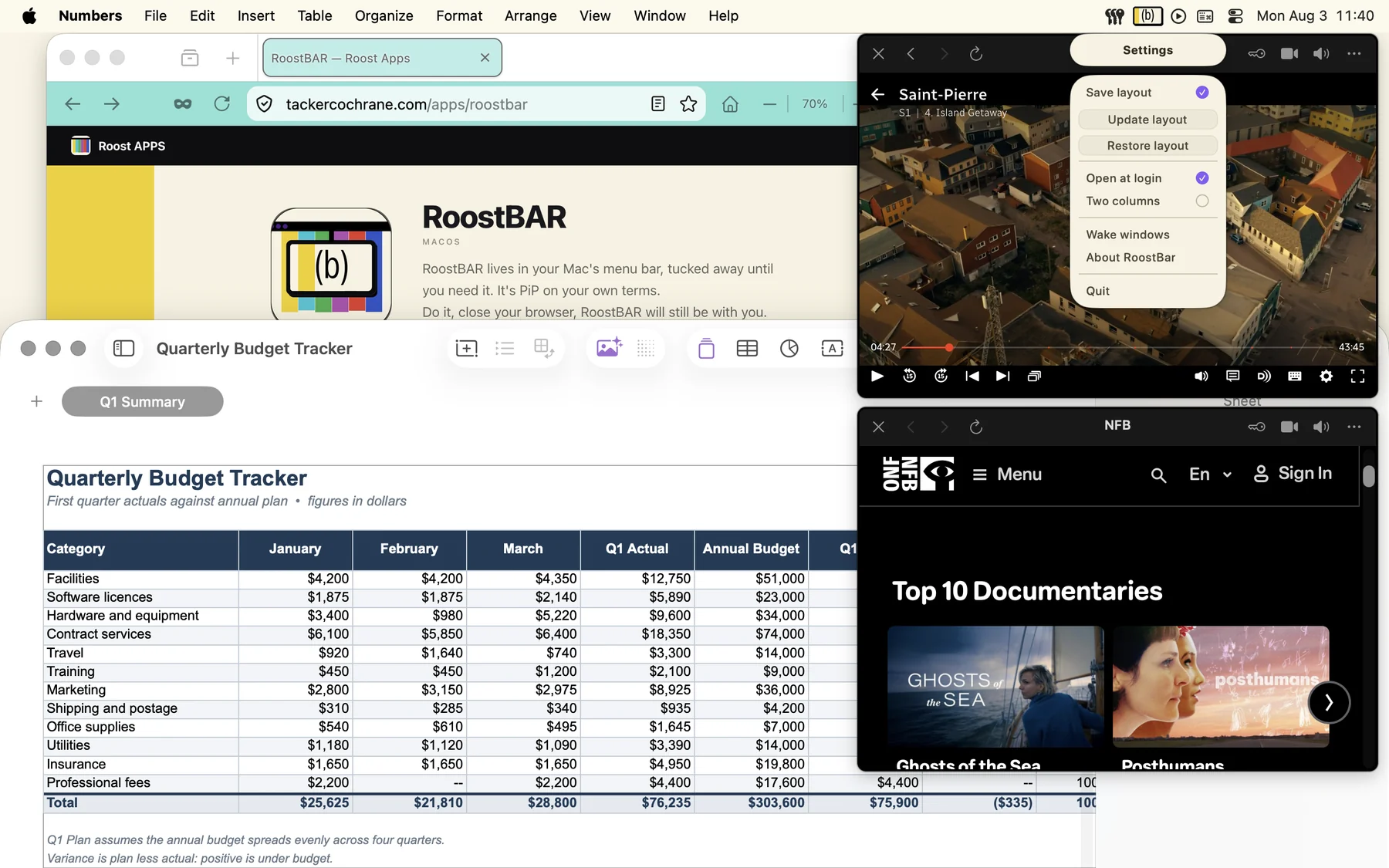The height and width of the screenshot is (868, 1389).
Task: Show keyboard shortcuts icon in Saint-Pierre player
Action: (1295, 376)
